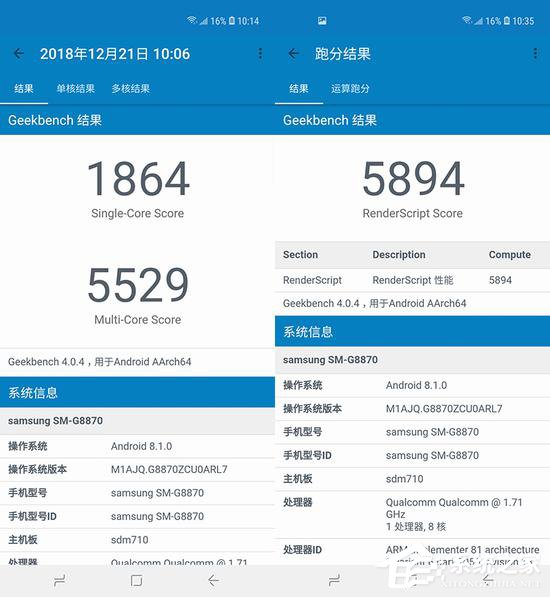Switch to the 单核结果 tab
Image resolution: width=550 pixels, height=597 pixels.
(x=76, y=89)
